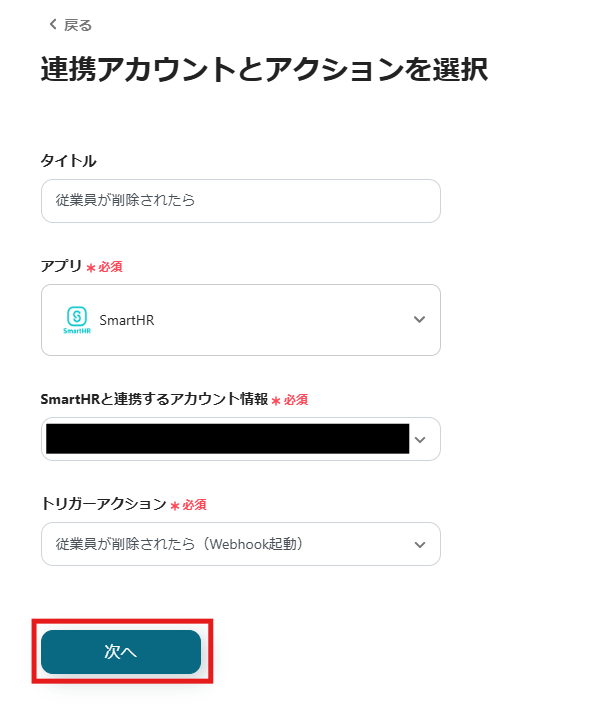Click the タイトル field label
602x716 pixels.
coord(69,161)
